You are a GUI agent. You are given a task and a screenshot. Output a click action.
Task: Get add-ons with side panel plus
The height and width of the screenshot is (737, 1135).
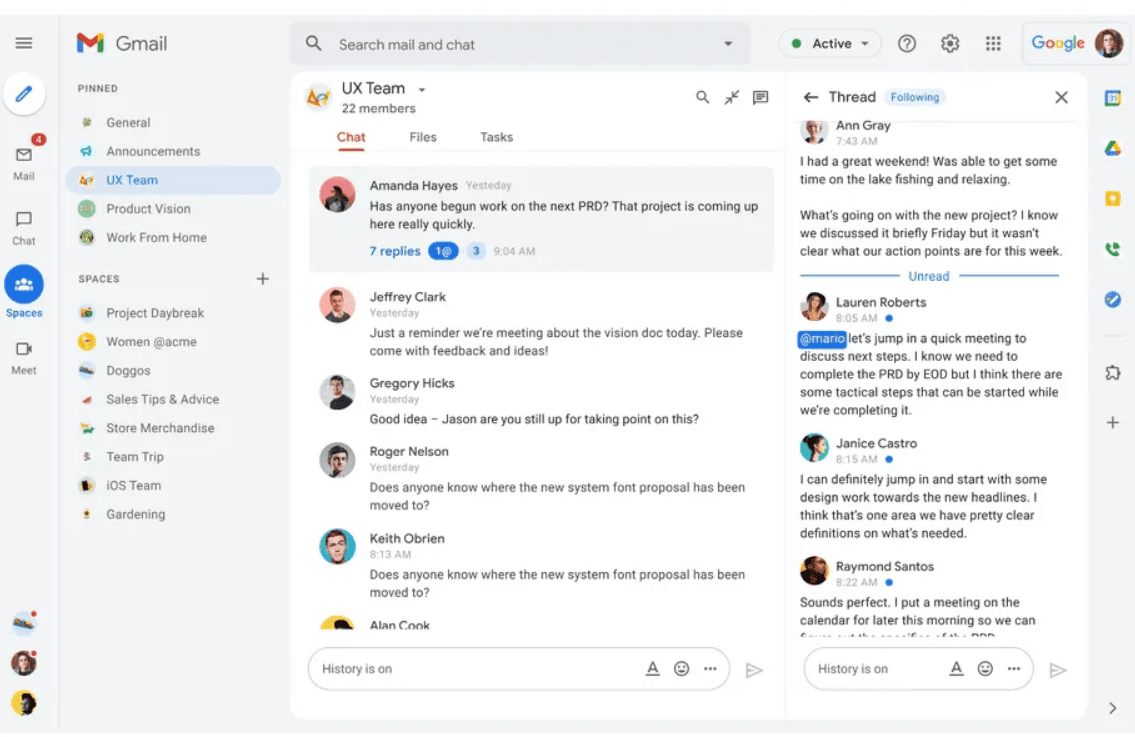coord(1113,423)
